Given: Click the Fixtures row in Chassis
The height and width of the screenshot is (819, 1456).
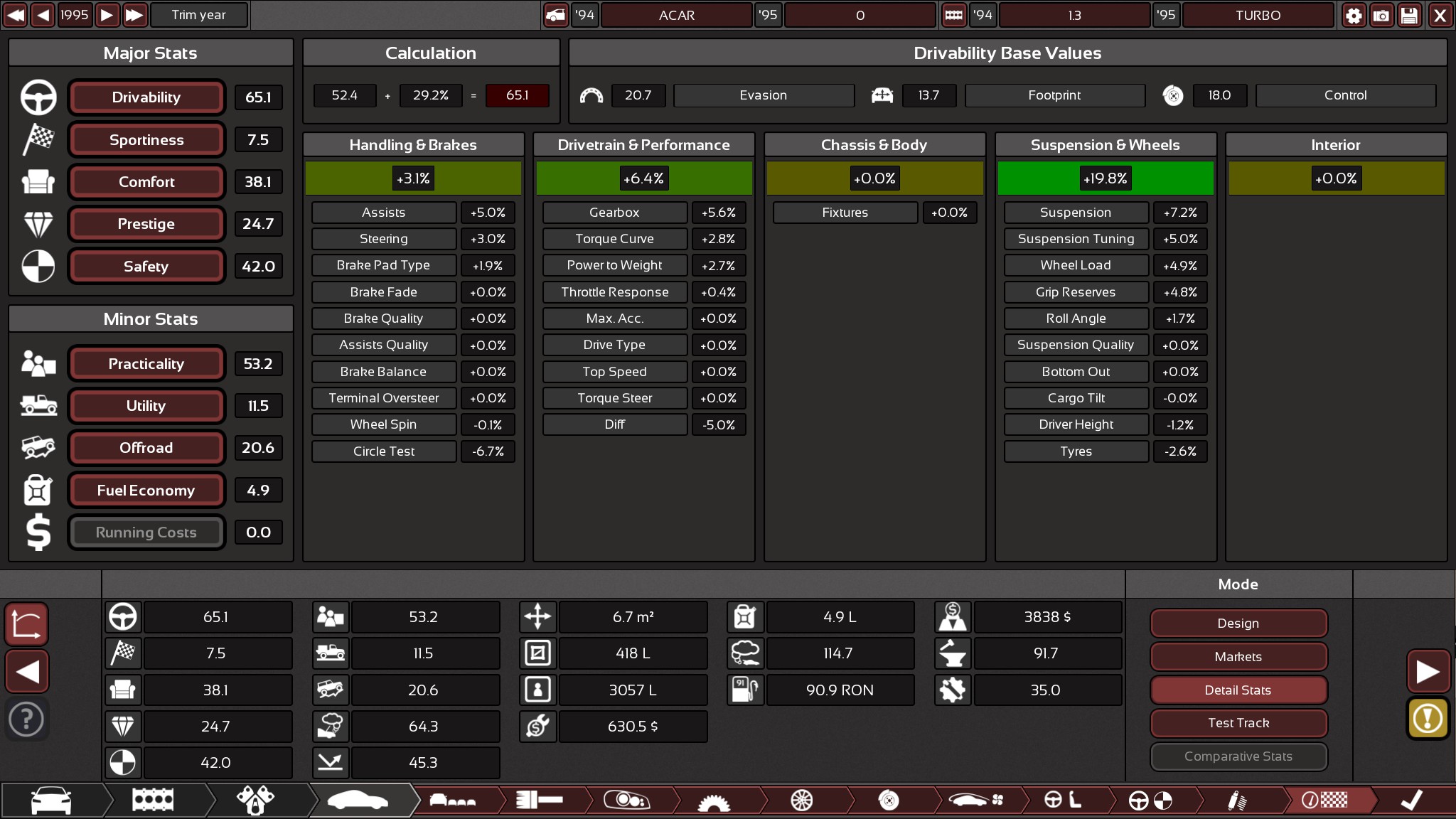Looking at the screenshot, I should [874, 213].
